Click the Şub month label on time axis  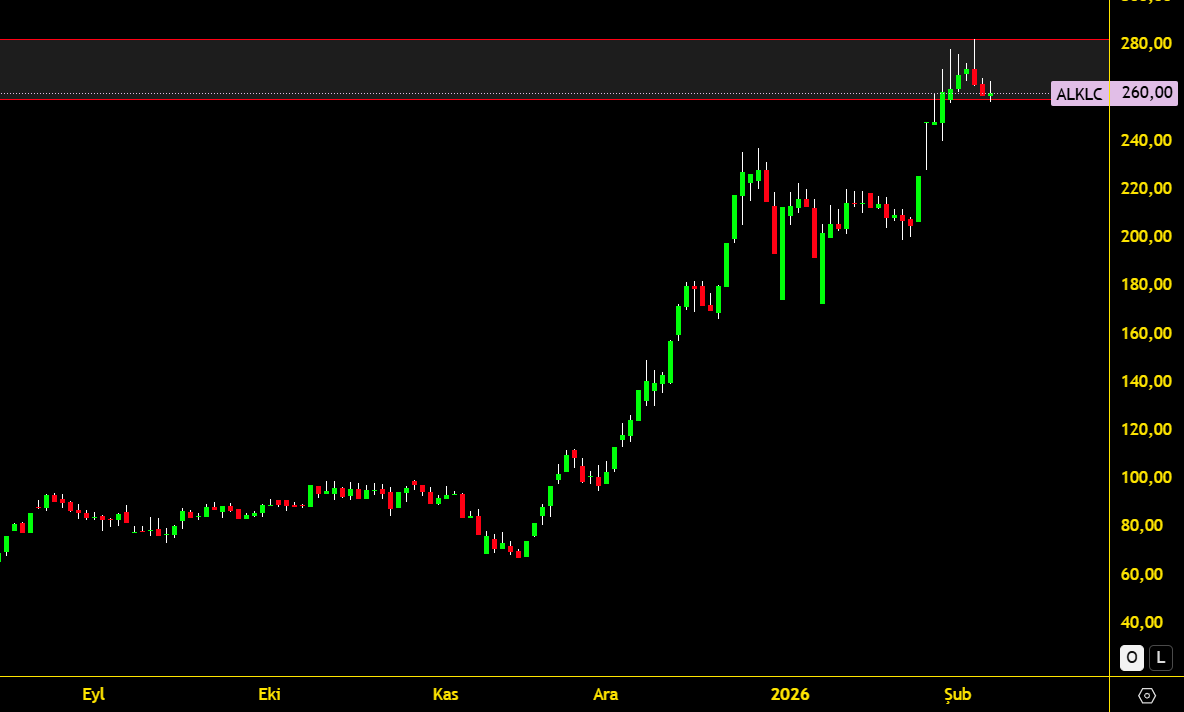pyautogui.click(x=957, y=695)
